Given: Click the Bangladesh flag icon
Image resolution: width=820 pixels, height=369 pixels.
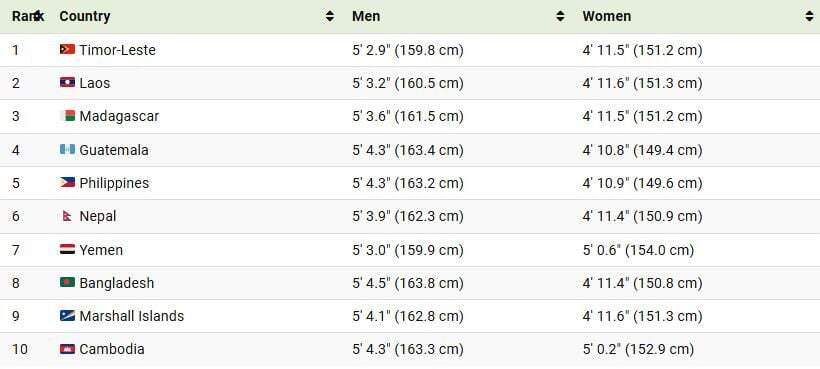Looking at the screenshot, I should pos(67,283).
